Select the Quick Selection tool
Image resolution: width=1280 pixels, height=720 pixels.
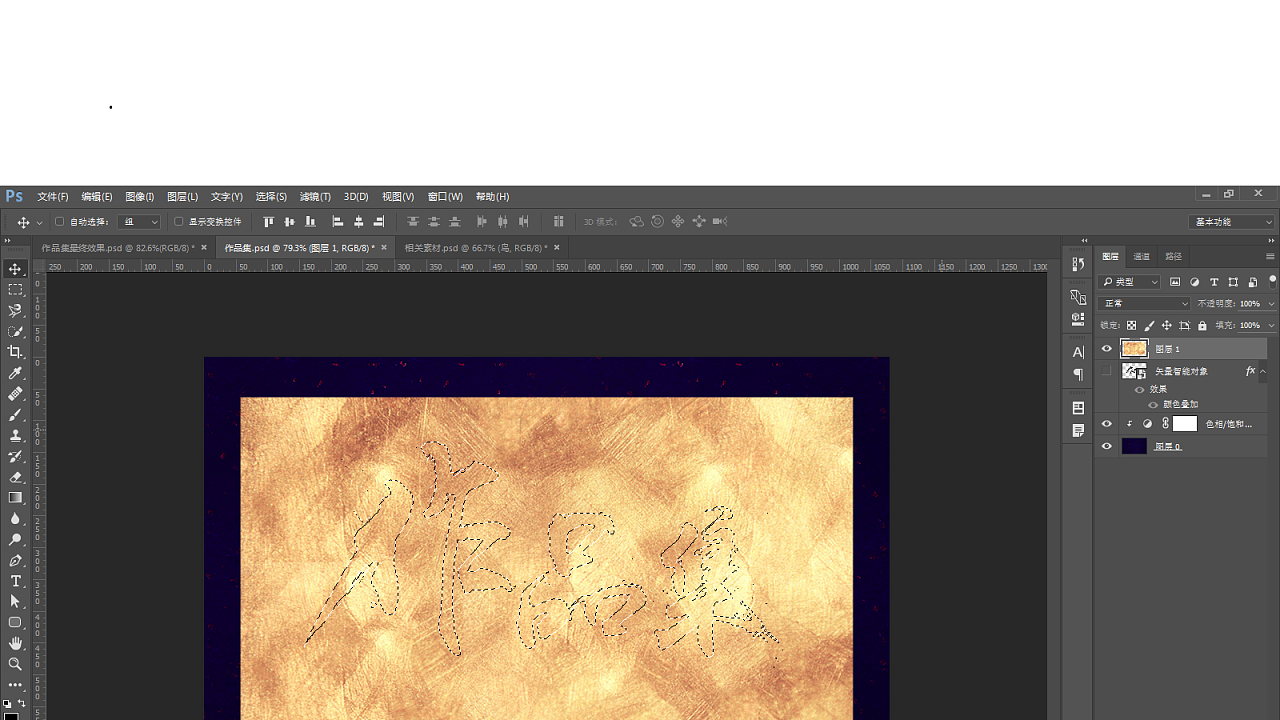(x=15, y=331)
